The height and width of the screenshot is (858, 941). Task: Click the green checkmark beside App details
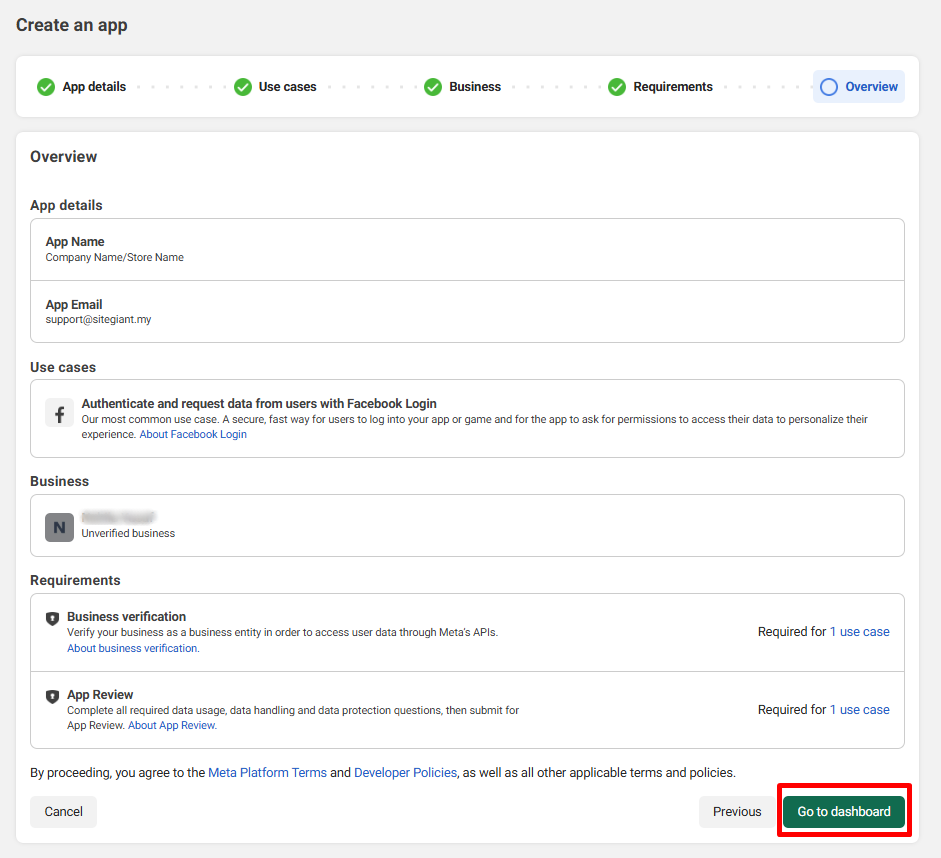[46, 87]
